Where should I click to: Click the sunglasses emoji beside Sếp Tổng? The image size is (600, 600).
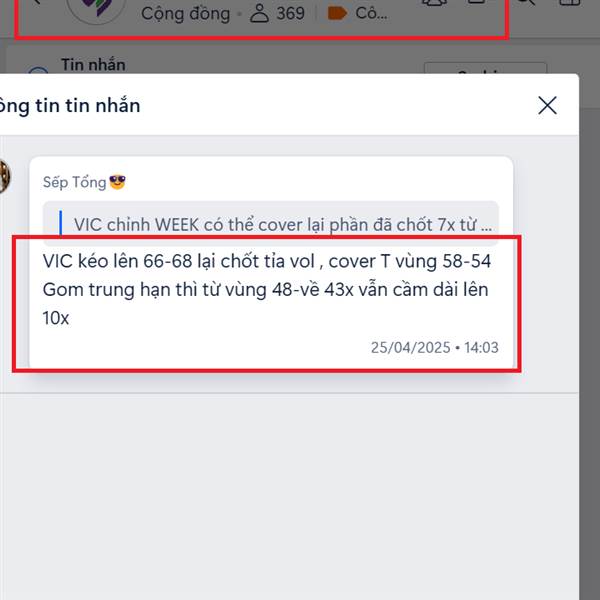(x=117, y=182)
